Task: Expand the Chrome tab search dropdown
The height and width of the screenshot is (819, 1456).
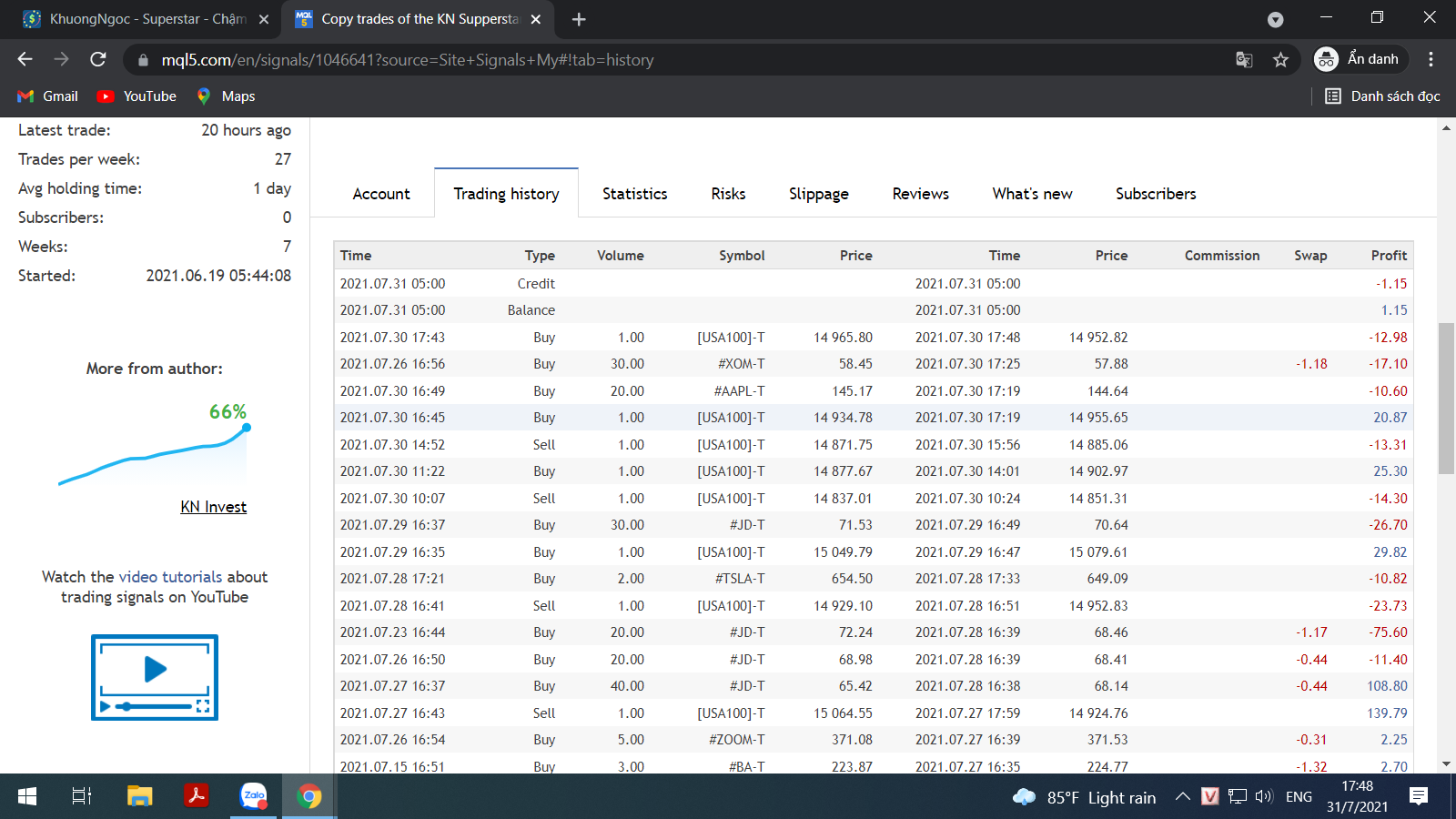Action: 1275,19
